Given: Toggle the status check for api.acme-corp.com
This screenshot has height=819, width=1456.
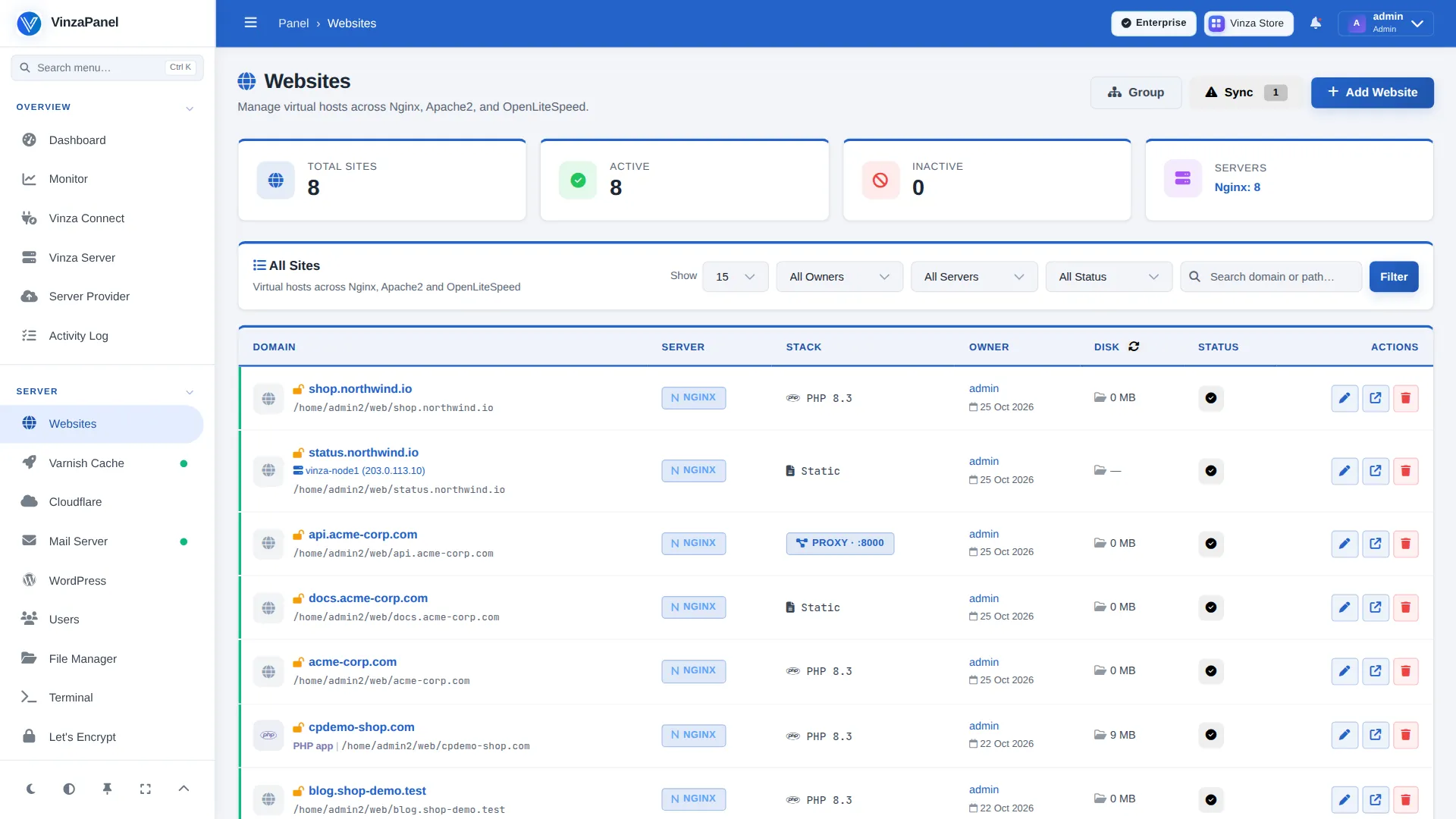Looking at the screenshot, I should click(x=1211, y=544).
